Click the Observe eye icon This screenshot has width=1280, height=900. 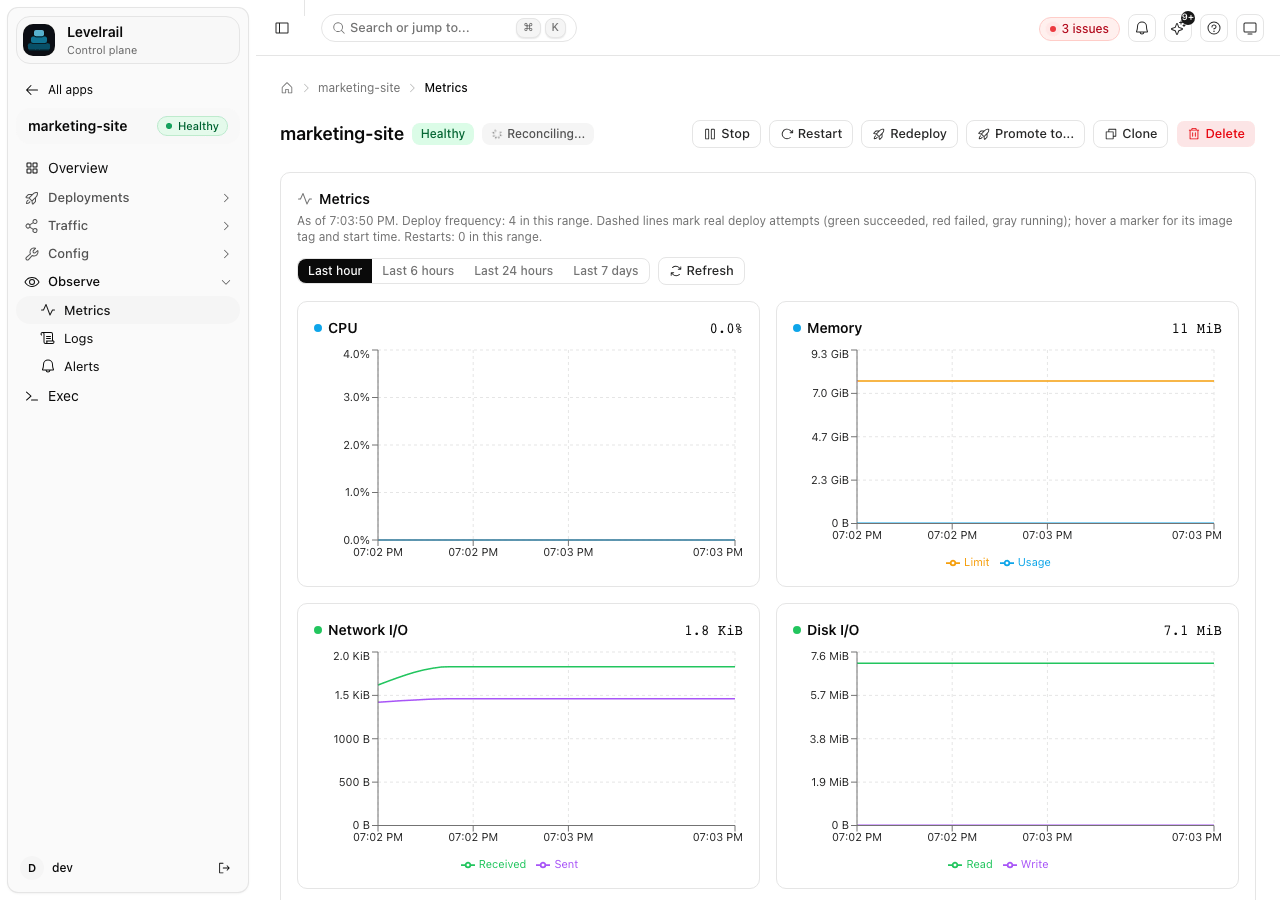(x=32, y=282)
